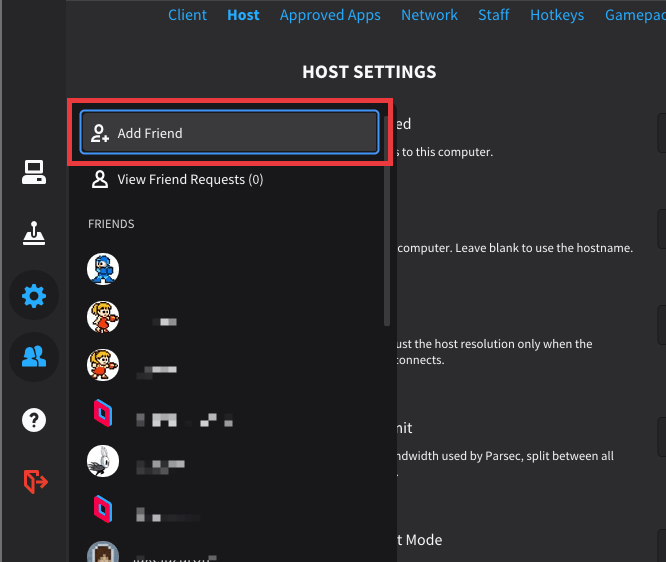This screenshot has height=562, width=666.
Task: Select the friend with white rabbit avatar
Action: pos(103,461)
